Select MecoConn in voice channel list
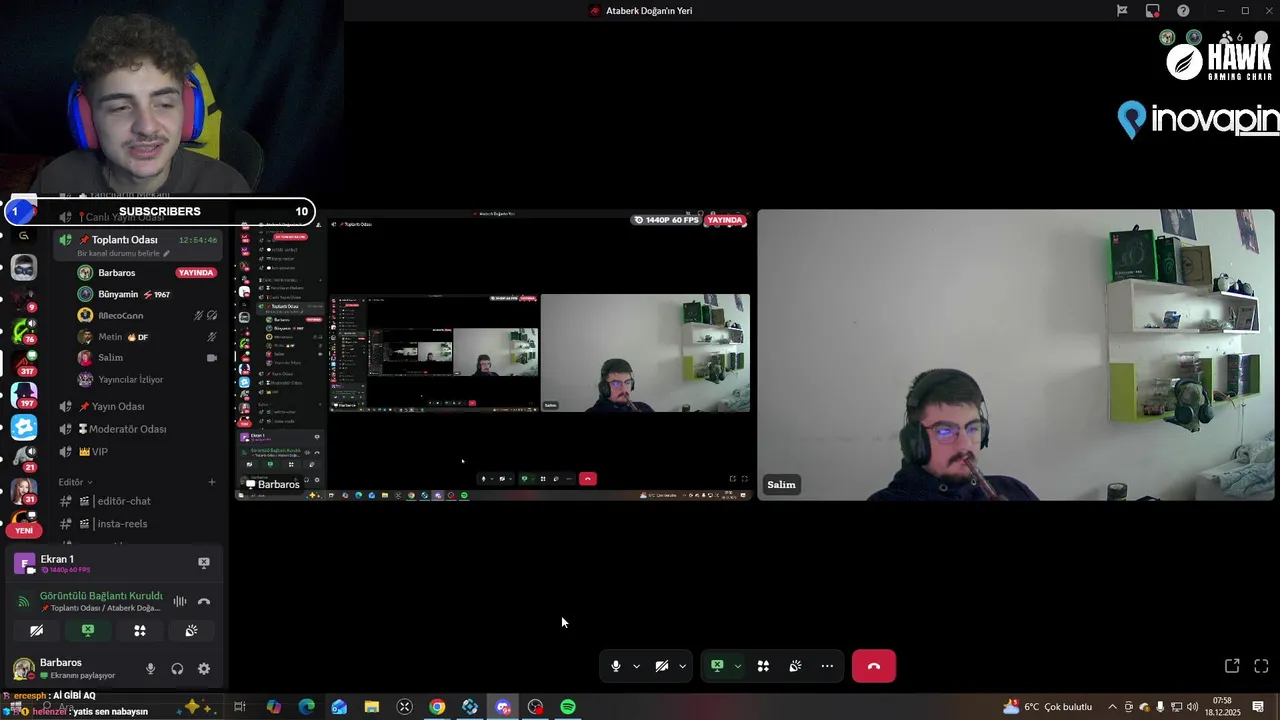 [x=148, y=315]
